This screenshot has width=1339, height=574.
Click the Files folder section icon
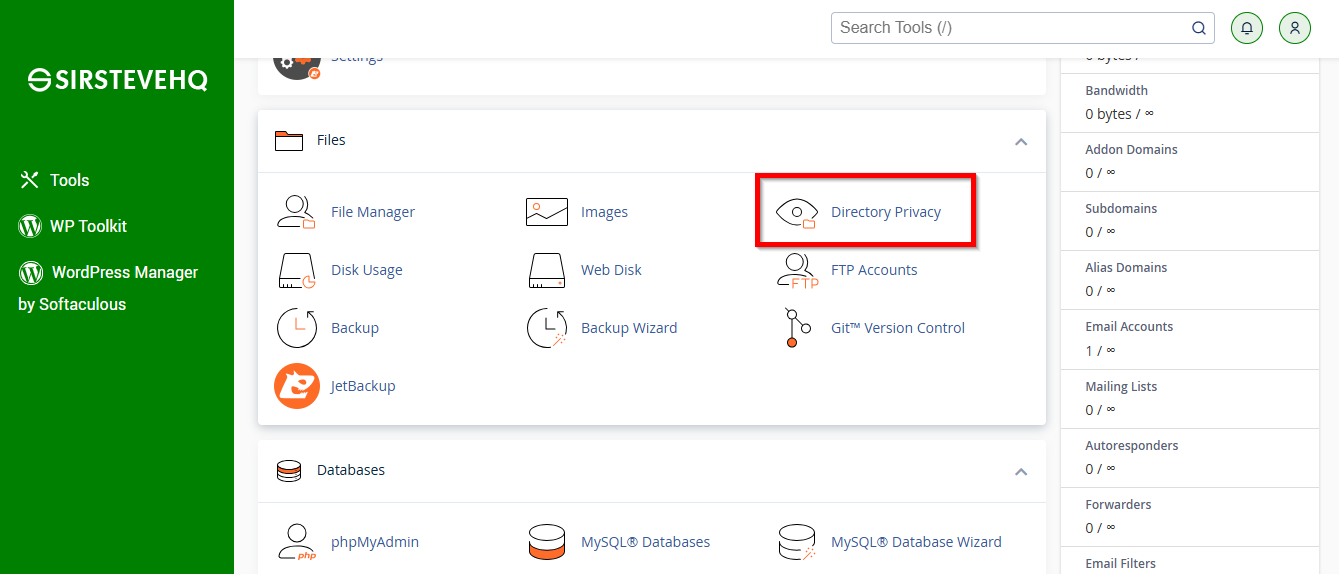click(x=289, y=140)
